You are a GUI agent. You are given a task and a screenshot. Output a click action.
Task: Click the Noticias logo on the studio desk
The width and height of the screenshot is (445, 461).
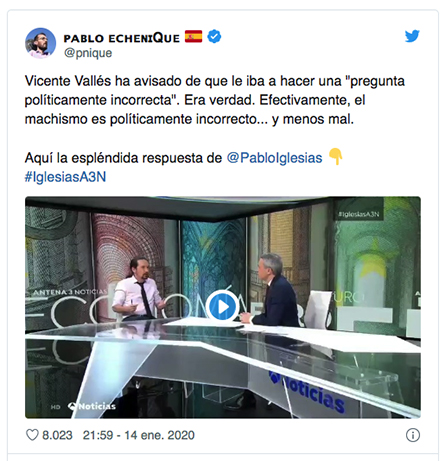pyautogui.click(x=307, y=392)
